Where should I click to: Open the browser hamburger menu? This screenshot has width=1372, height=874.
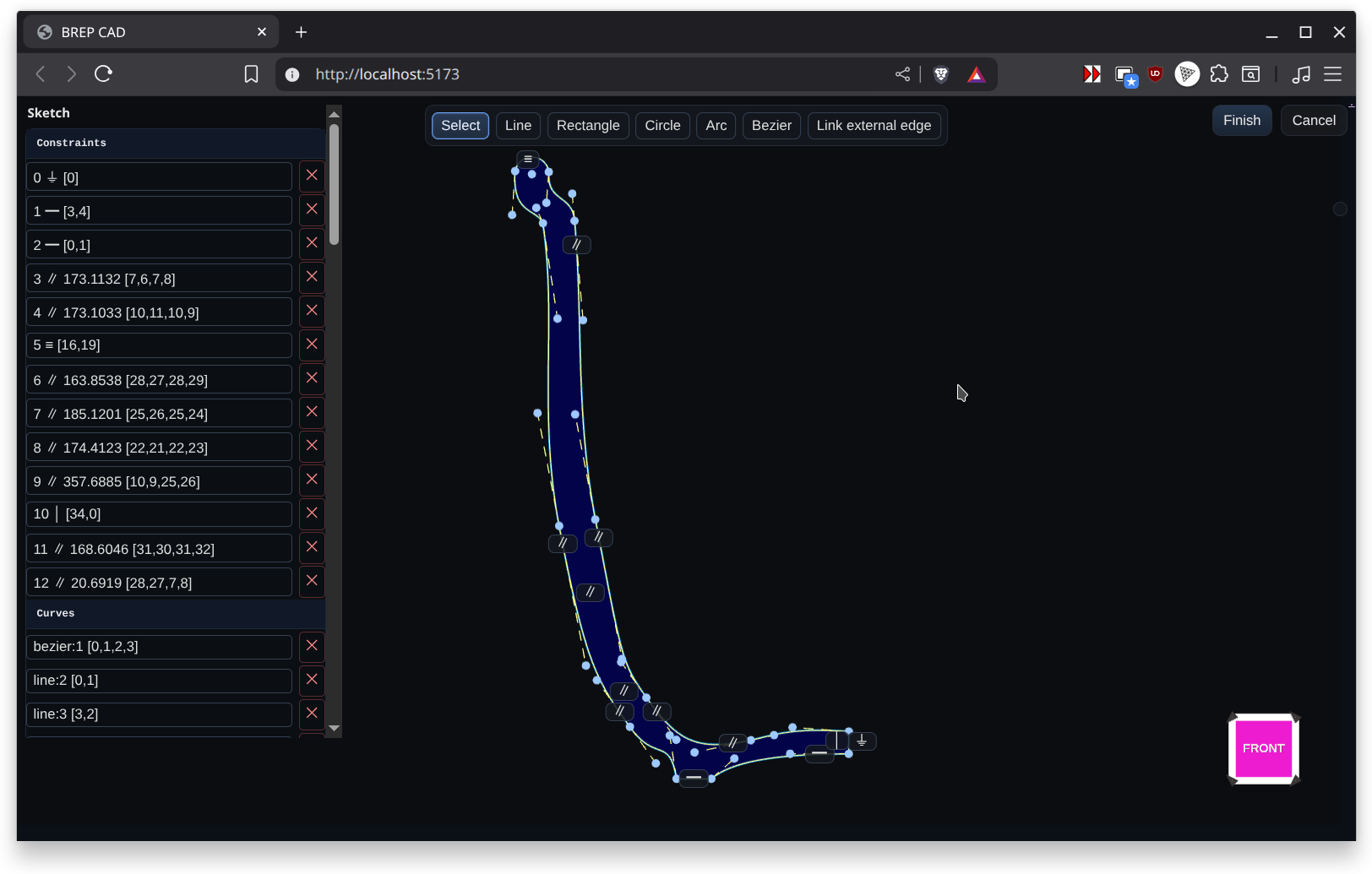click(1332, 74)
